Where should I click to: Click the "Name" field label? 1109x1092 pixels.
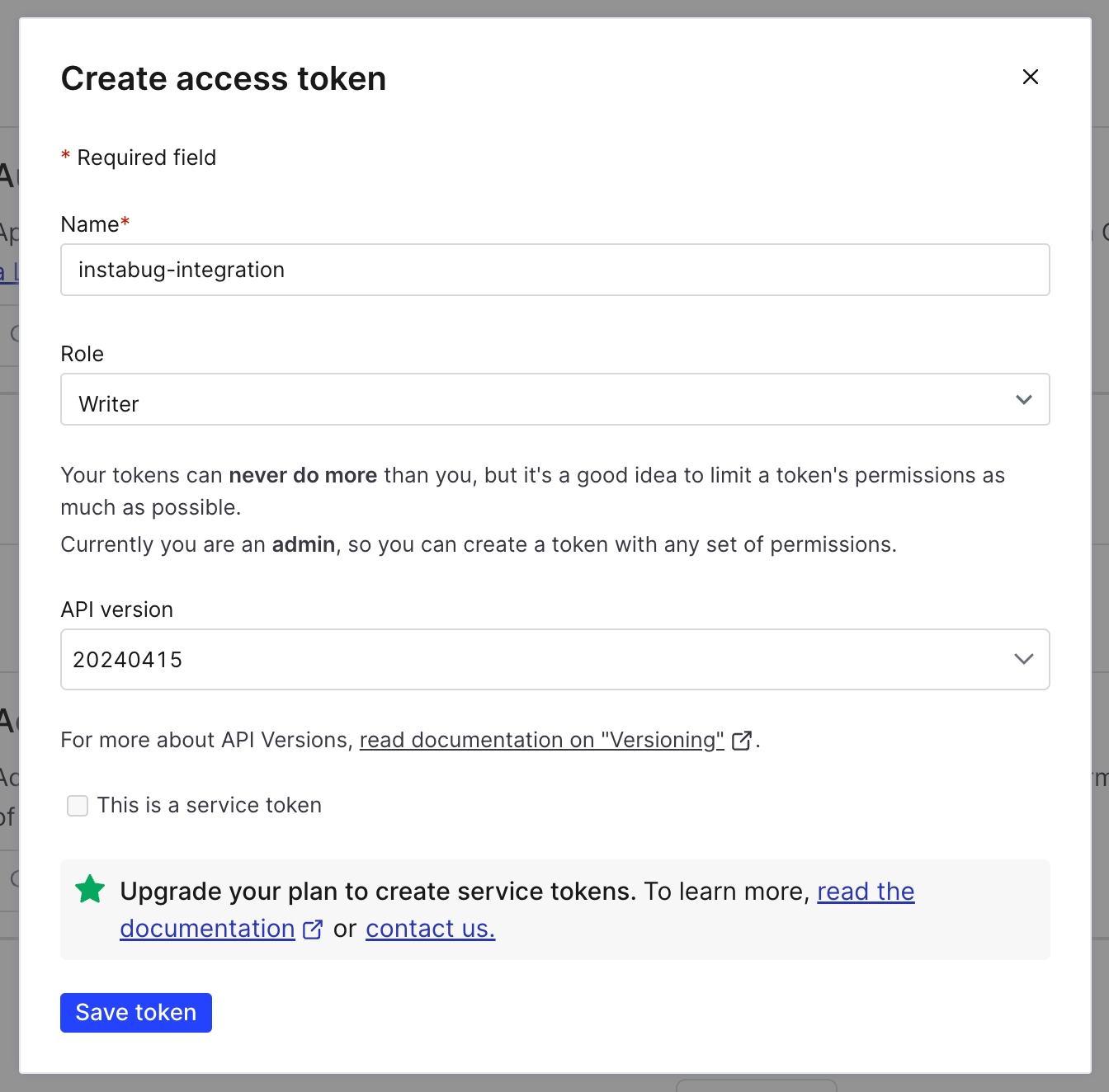click(x=90, y=224)
